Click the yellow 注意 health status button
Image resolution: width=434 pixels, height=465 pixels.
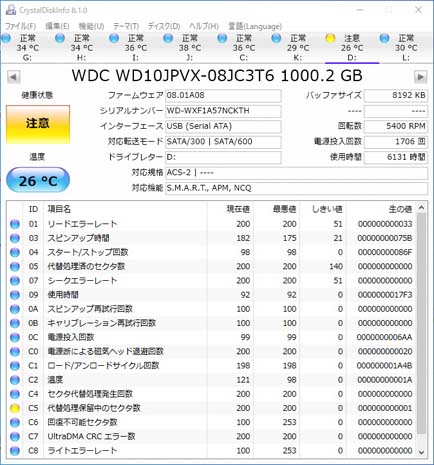click(38, 124)
